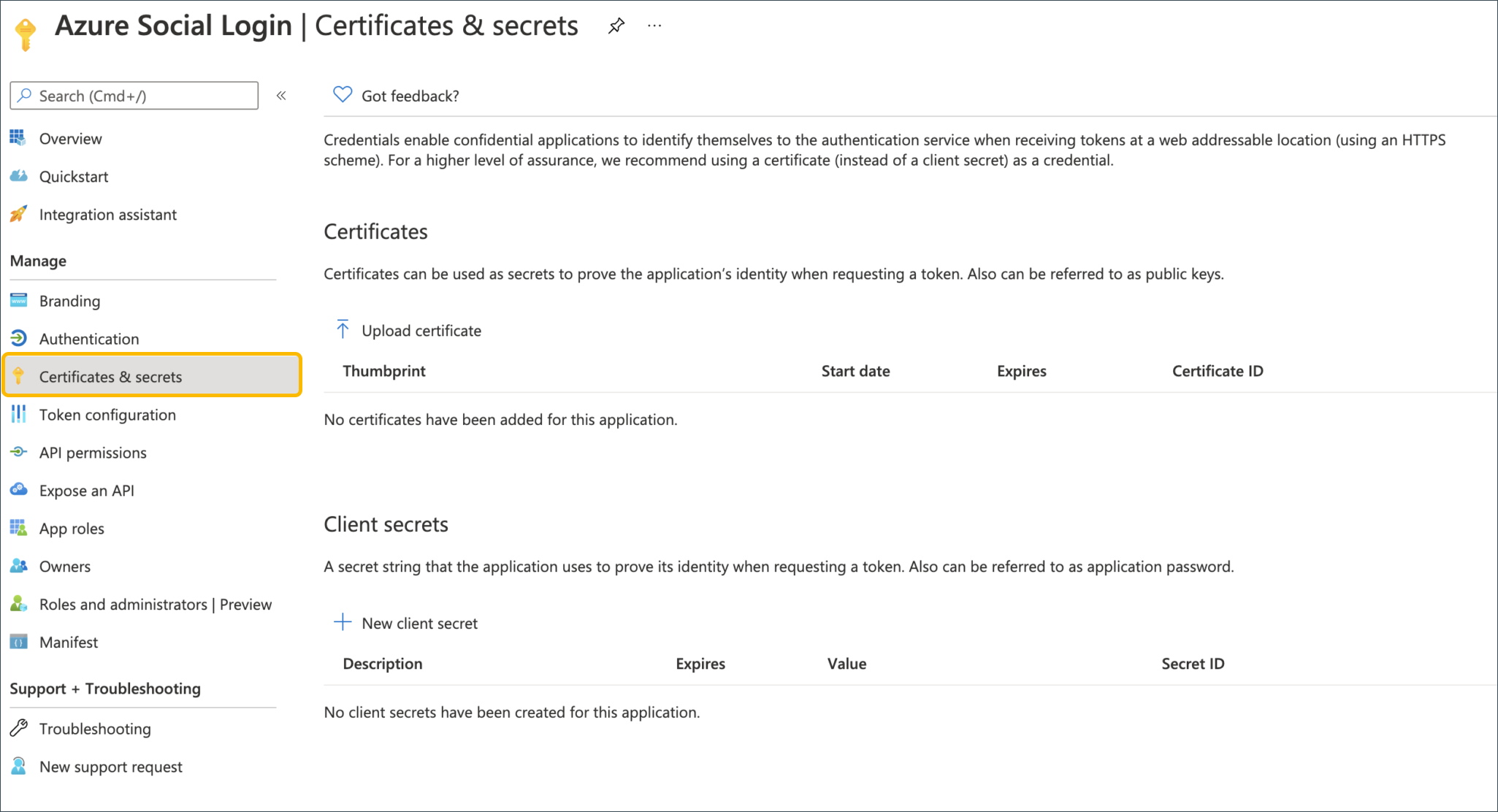The height and width of the screenshot is (812, 1498).
Task: Click the Upload certificate button
Action: point(409,331)
